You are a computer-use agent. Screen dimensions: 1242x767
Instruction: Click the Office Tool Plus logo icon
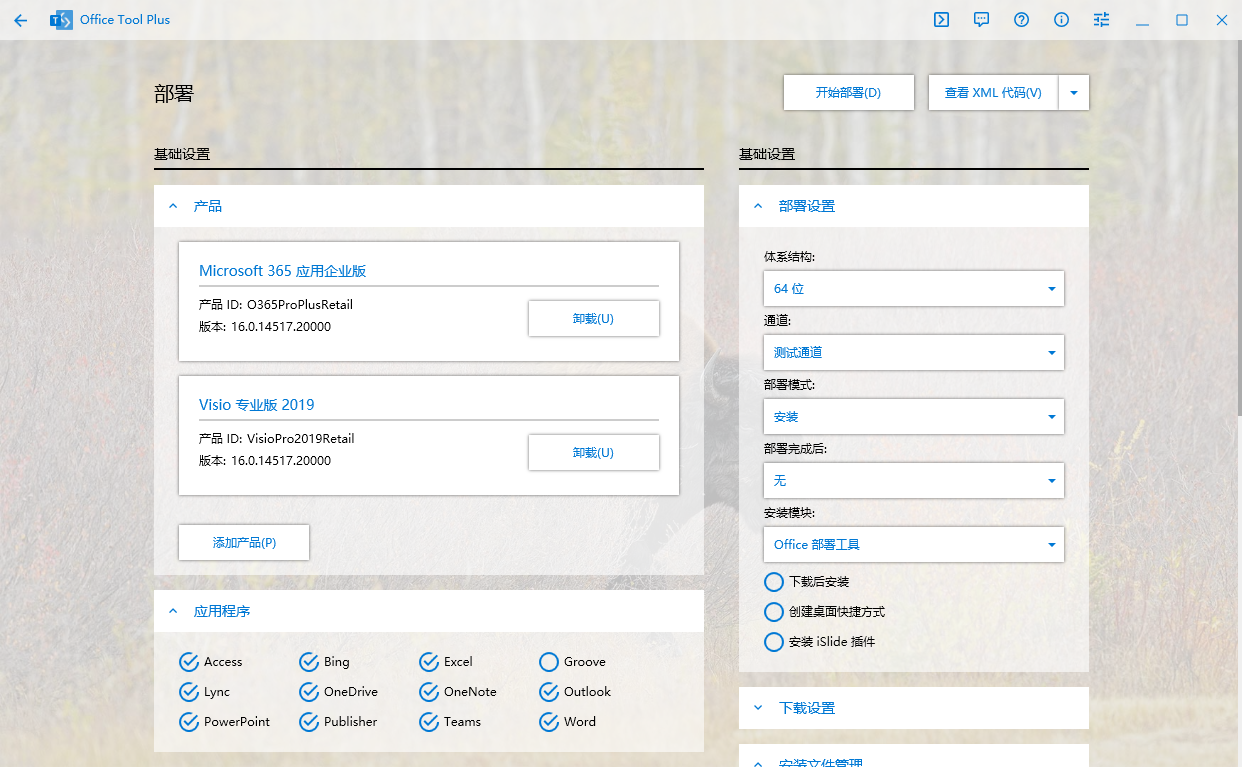coord(61,20)
